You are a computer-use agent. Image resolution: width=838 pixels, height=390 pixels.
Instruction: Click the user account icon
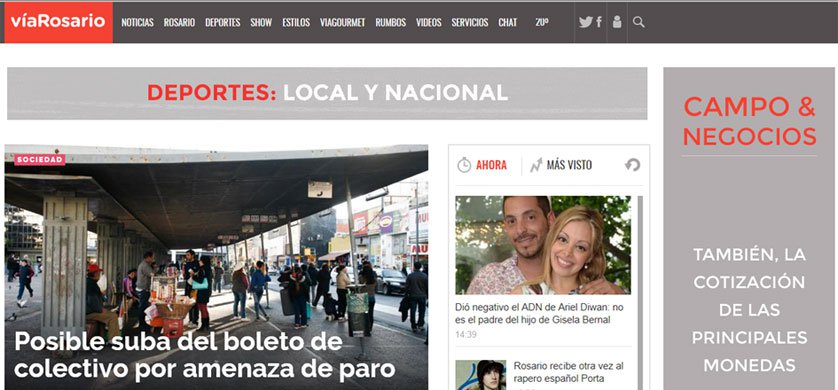click(x=617, y=22)
